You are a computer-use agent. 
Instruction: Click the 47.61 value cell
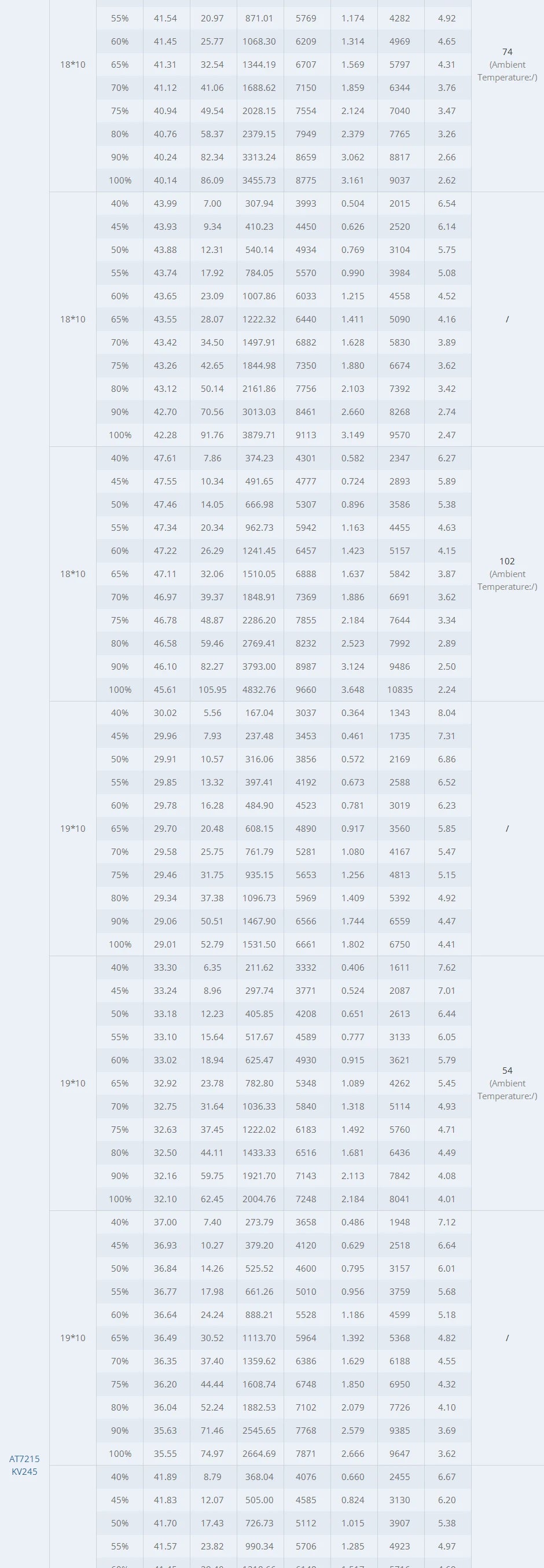pyautogui.click(x=166, y=458)
